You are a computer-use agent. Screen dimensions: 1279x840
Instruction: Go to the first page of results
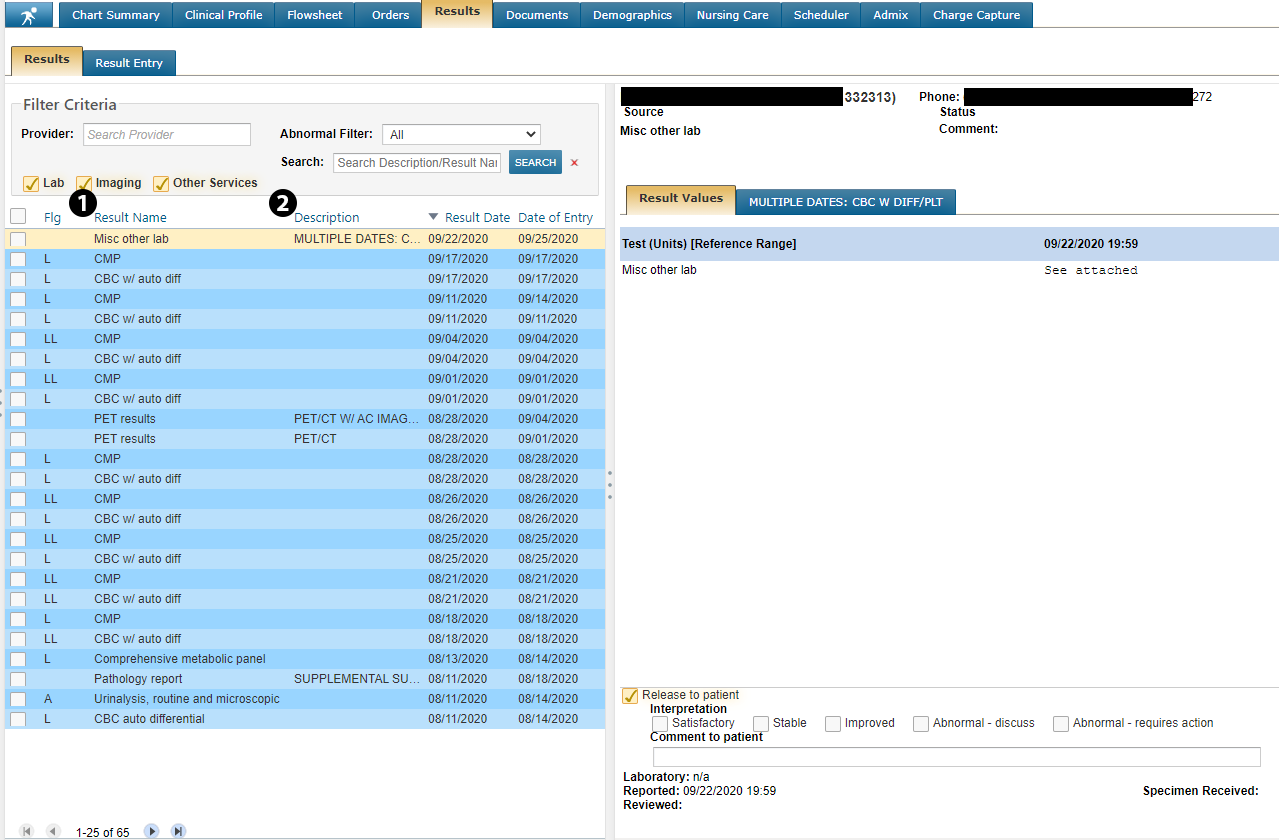coord(27,831)
